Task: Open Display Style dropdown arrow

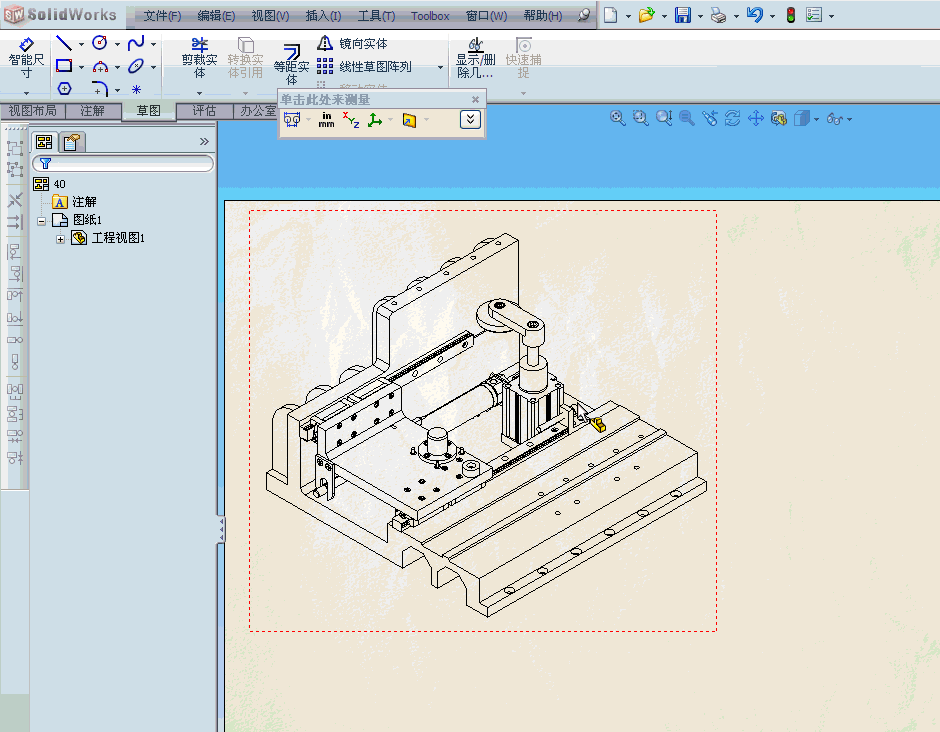Action: click(x=816, y=119)
